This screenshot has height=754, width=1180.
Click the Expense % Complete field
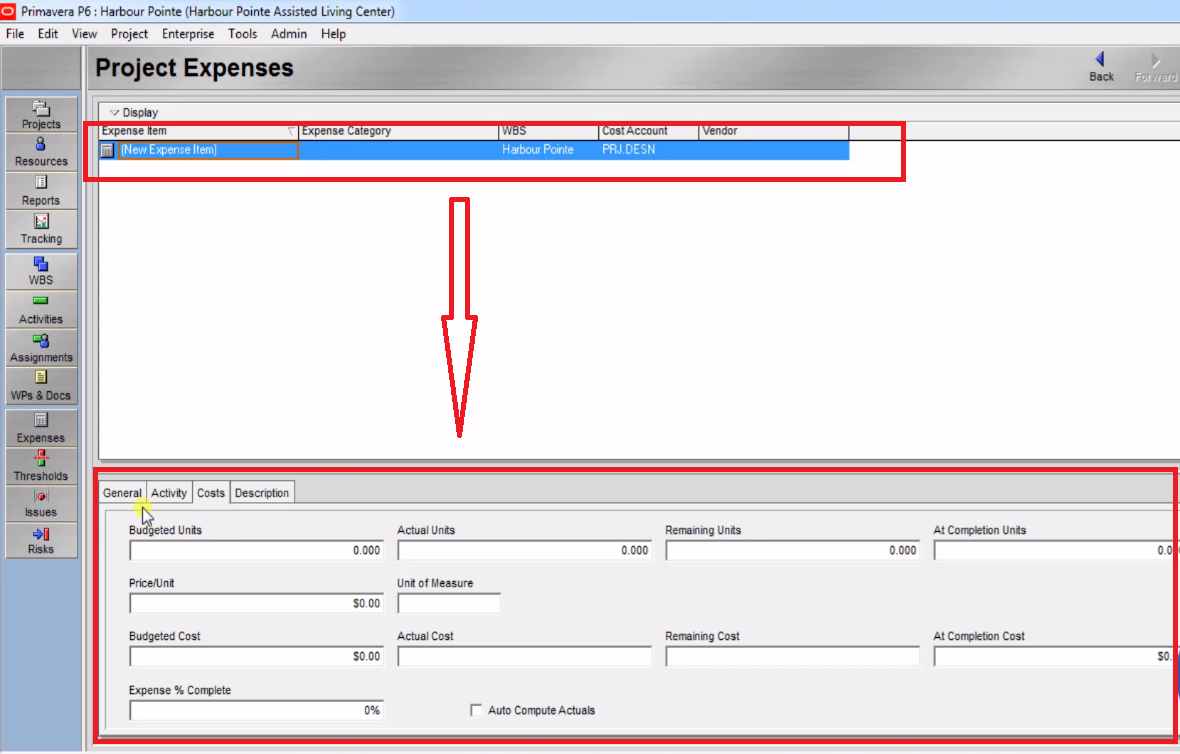coord(255,710)
